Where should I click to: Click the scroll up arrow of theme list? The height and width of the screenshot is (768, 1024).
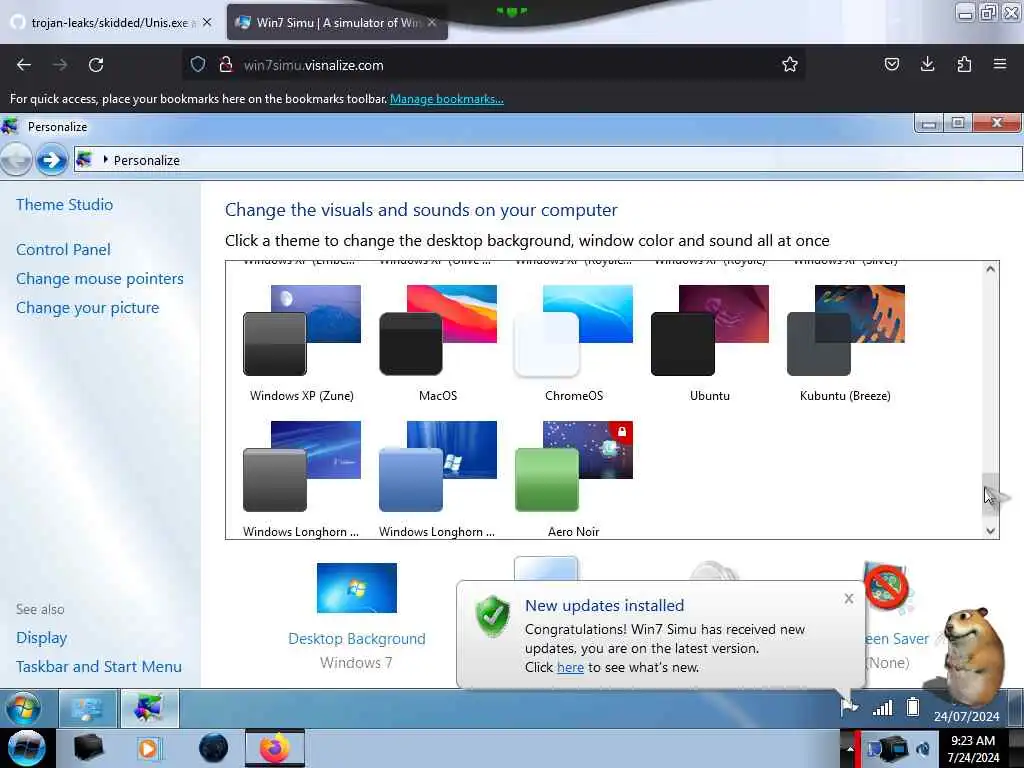tap(991, 269)
